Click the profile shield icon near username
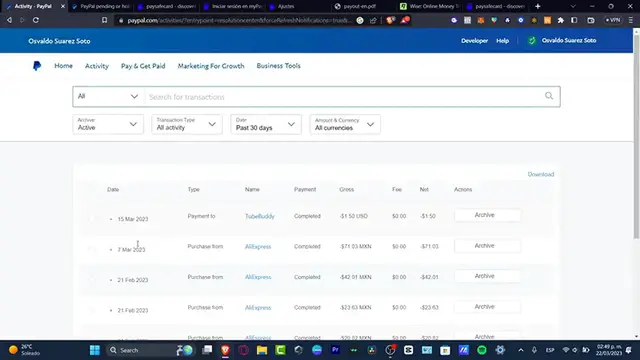This screenshot has width=640, height=360. point(531,40)
